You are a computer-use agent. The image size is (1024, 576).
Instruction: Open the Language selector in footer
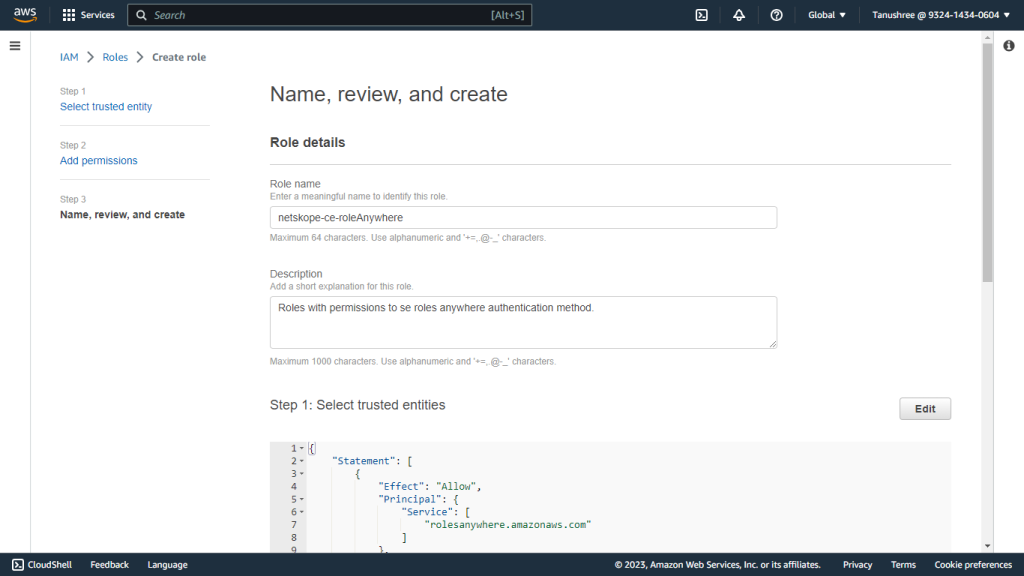click(x=167, y=565)
